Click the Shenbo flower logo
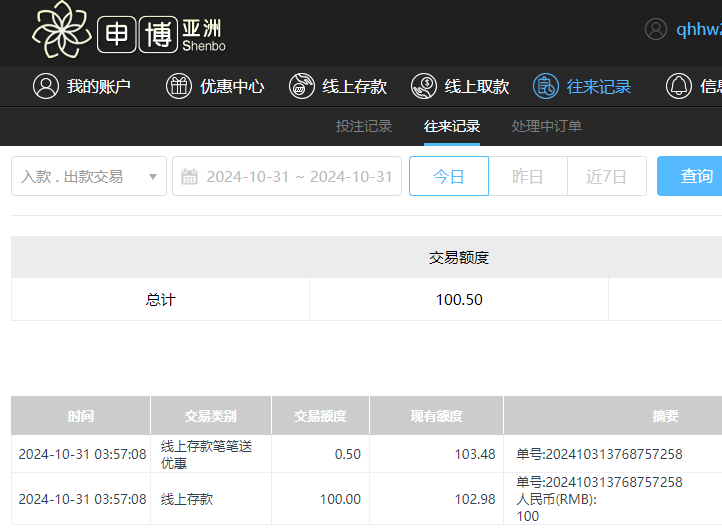Viewport: 722px width, 531px height. [62, 31]
